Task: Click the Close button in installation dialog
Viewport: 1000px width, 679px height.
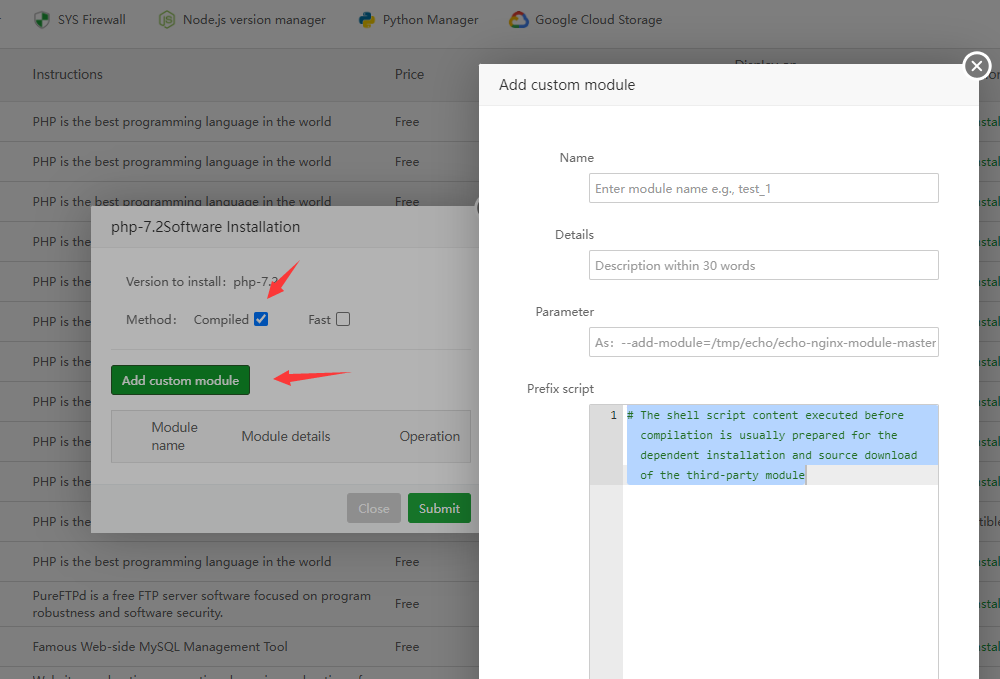Action: coord(374,508)
